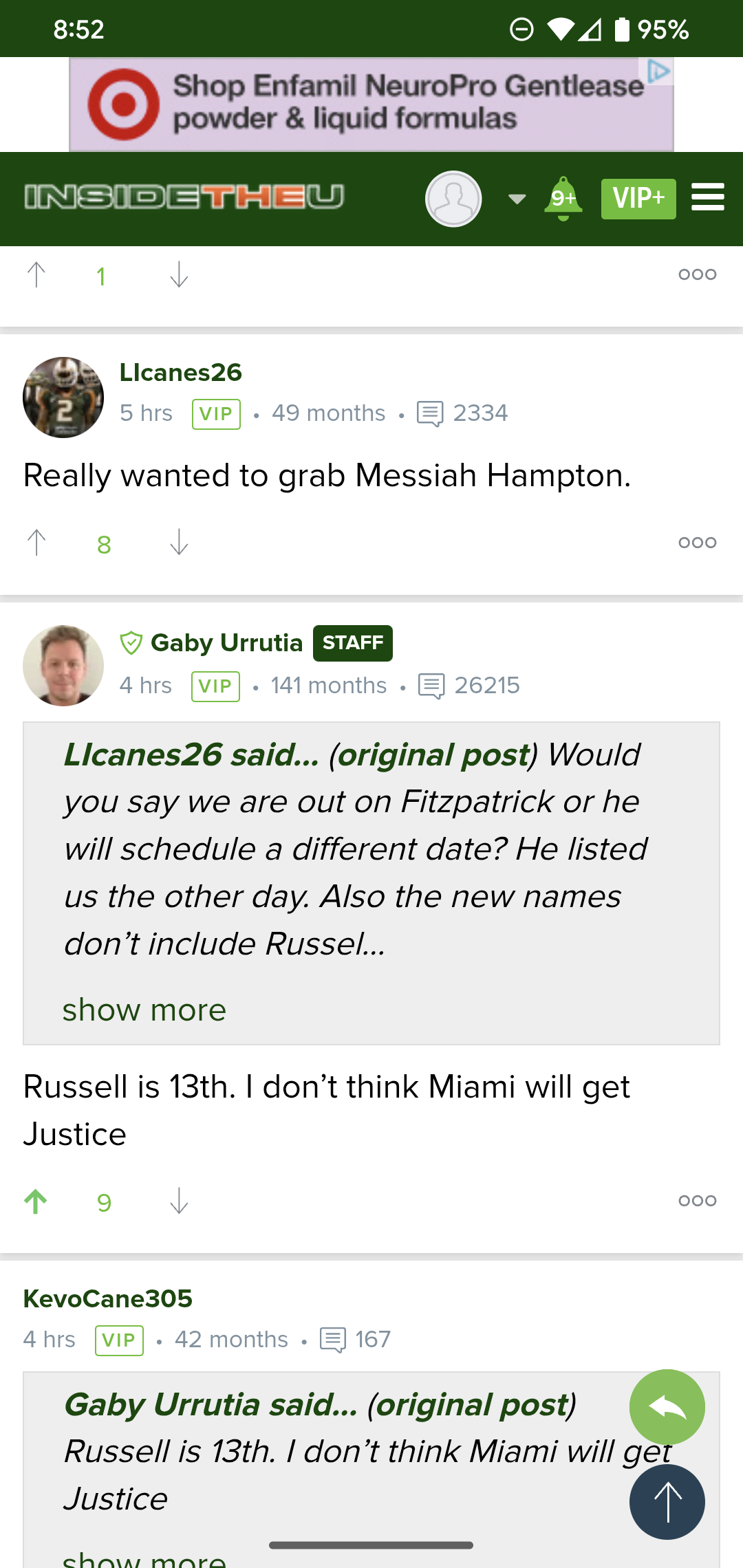The width and height of the screenshot is (743, 1568).
Task: Open the hamburger menu icon
Action: click(708, 197)
